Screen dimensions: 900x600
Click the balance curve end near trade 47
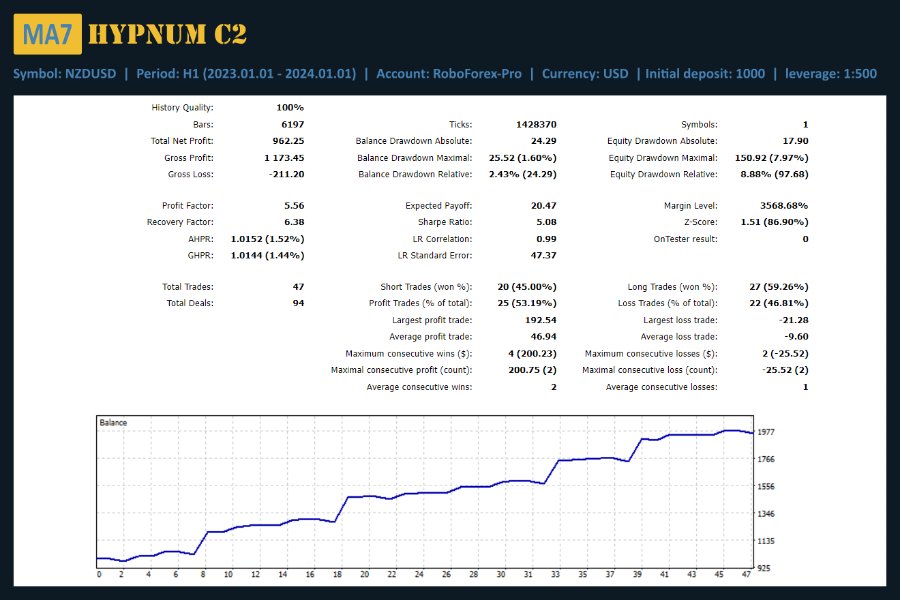(x=752, y=433)
